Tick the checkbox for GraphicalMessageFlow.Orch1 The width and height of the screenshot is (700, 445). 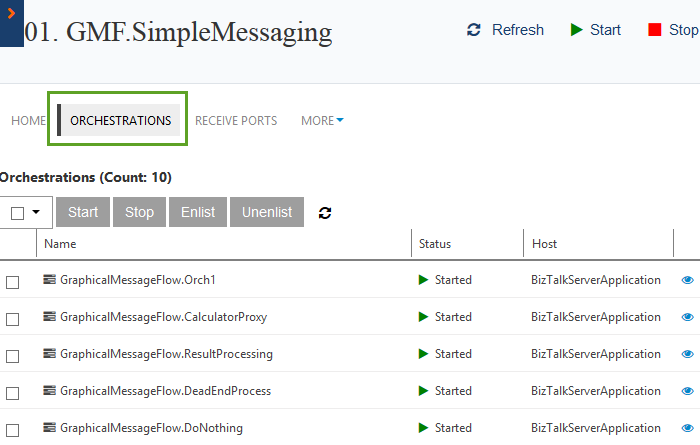coord(13,282)
